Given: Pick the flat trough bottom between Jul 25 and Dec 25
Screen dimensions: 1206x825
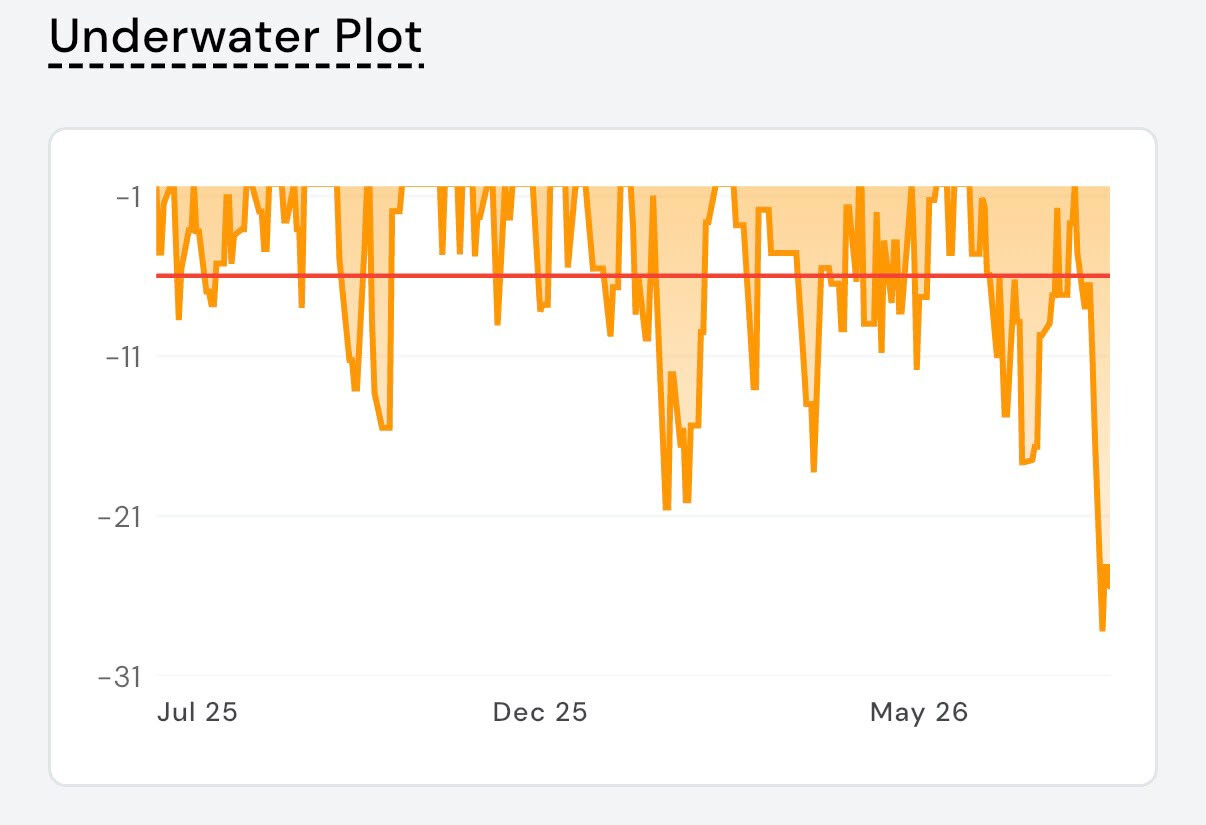Looking at the screenshot, I should click(385, 428).
